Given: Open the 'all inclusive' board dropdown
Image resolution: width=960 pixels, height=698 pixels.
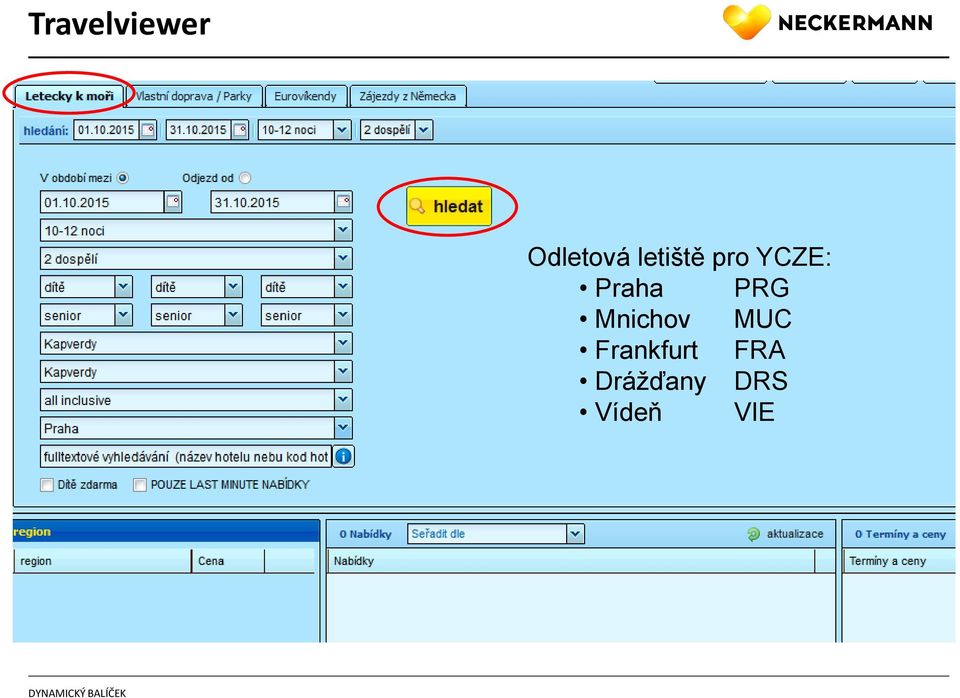Looking at the screenshot, I should [343, 399].
